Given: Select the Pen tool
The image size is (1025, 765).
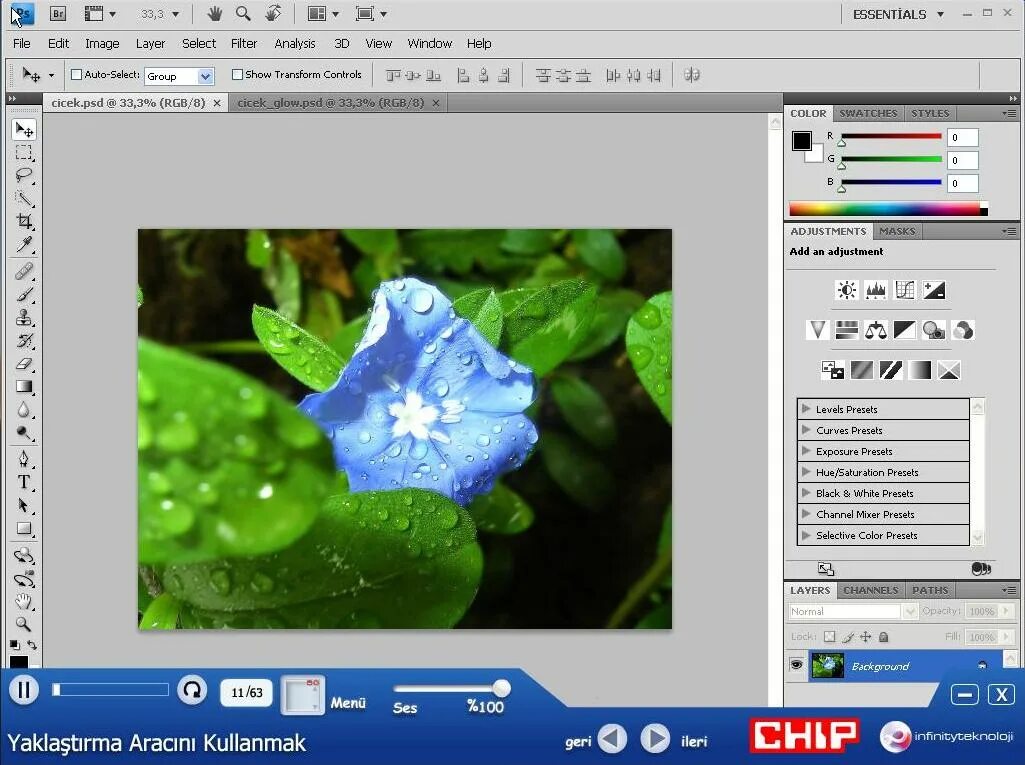Looking at the screenshot, I should (24, 459).
